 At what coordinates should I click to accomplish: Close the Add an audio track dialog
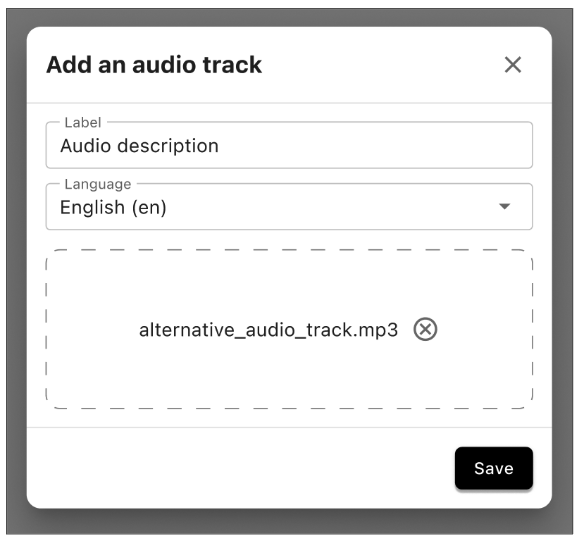point(513,65)
